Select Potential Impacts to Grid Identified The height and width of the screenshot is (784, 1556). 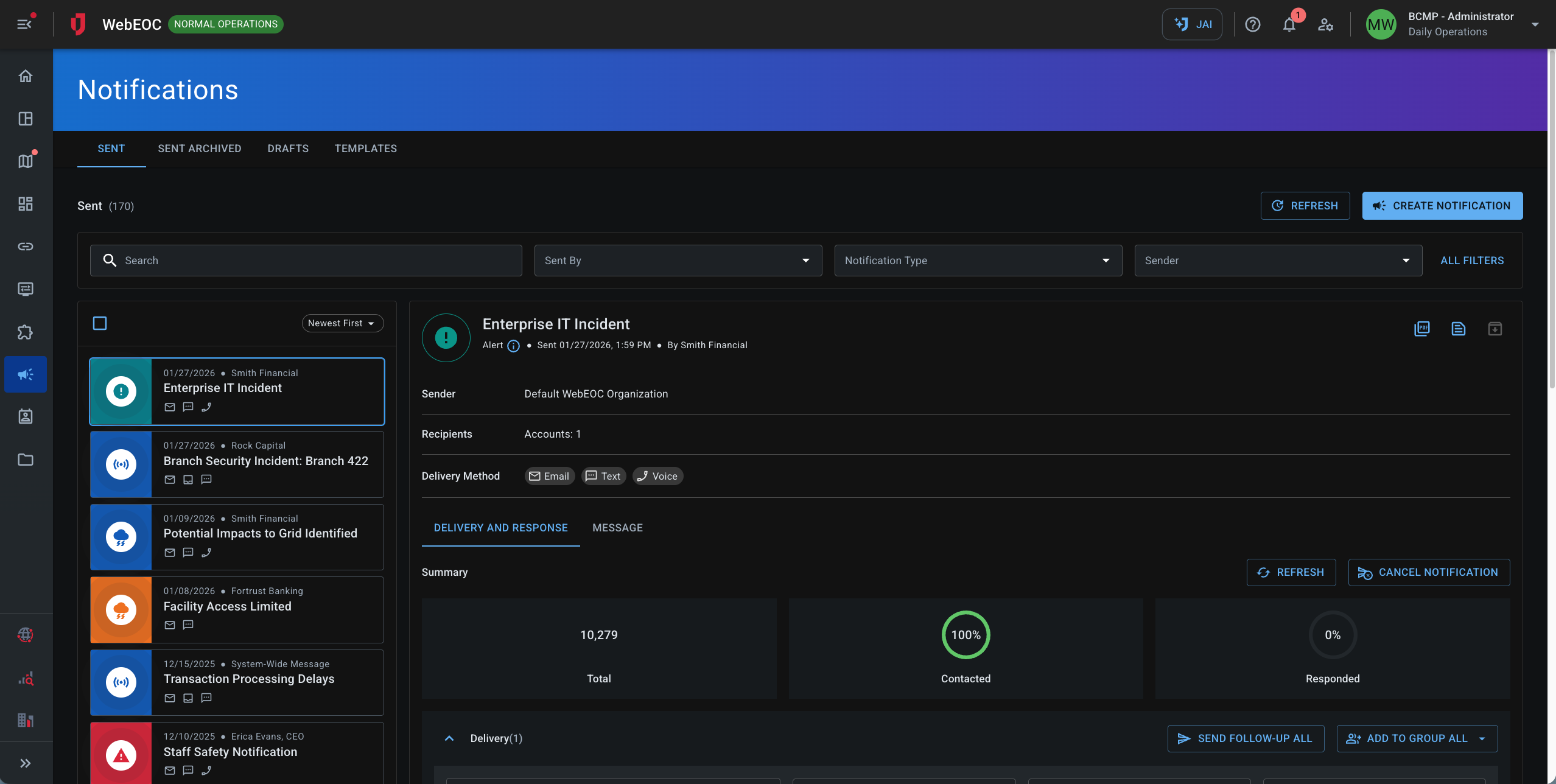237,537
